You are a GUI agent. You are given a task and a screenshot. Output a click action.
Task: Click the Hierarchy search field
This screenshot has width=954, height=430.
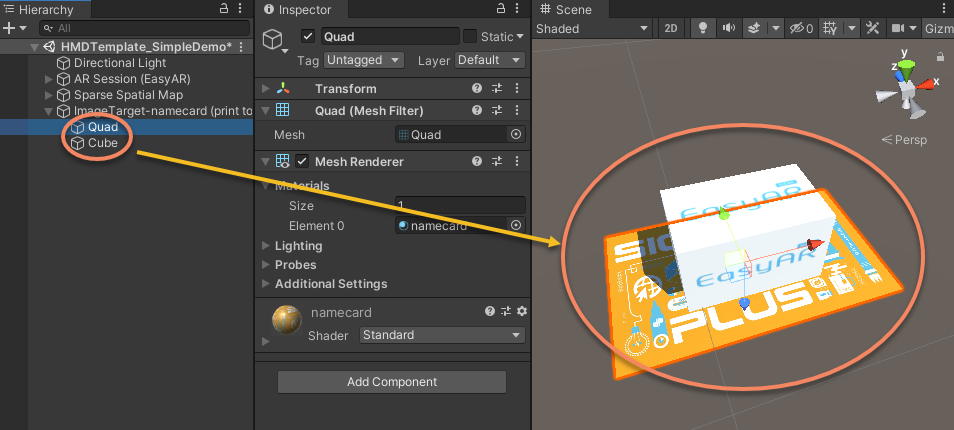pyautogui.click(x=145, y=28)
